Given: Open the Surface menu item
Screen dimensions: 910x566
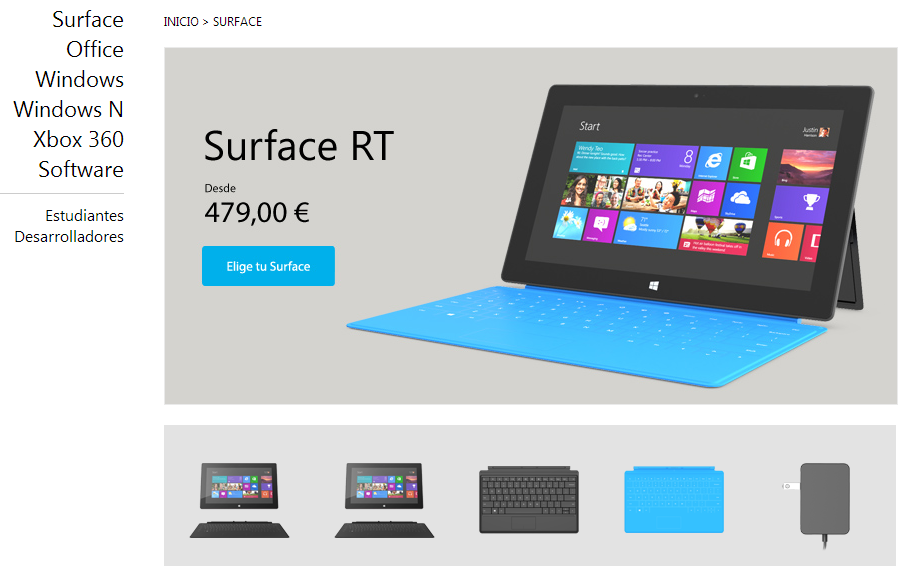Looking at the screenshot, I should (88, 20).
